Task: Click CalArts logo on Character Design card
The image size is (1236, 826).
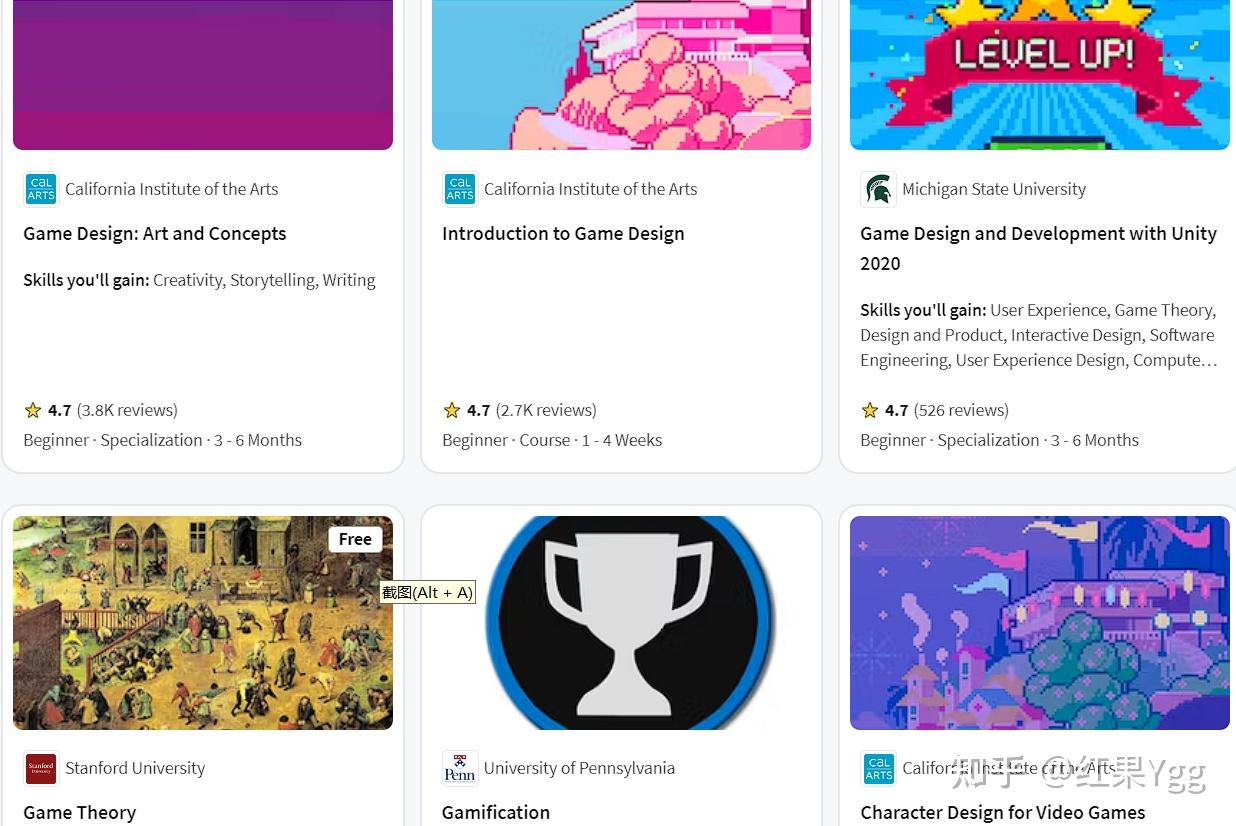Action: [878, 768]
